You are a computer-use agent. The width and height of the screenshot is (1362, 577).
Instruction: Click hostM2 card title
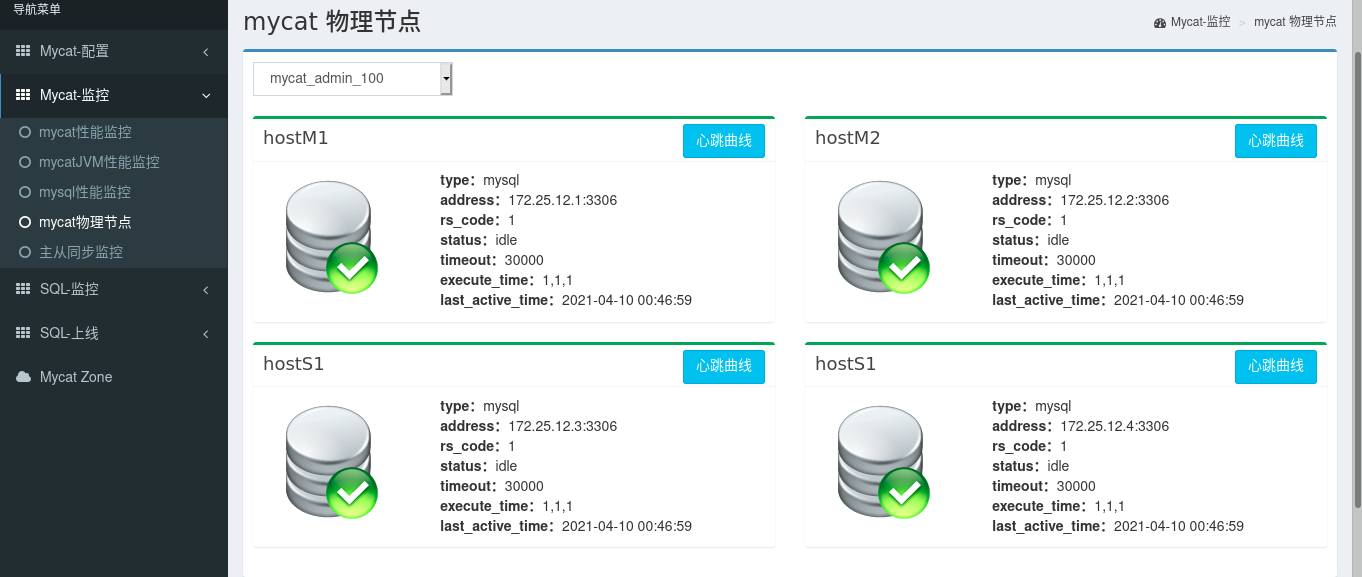click(x=848, y=138)
